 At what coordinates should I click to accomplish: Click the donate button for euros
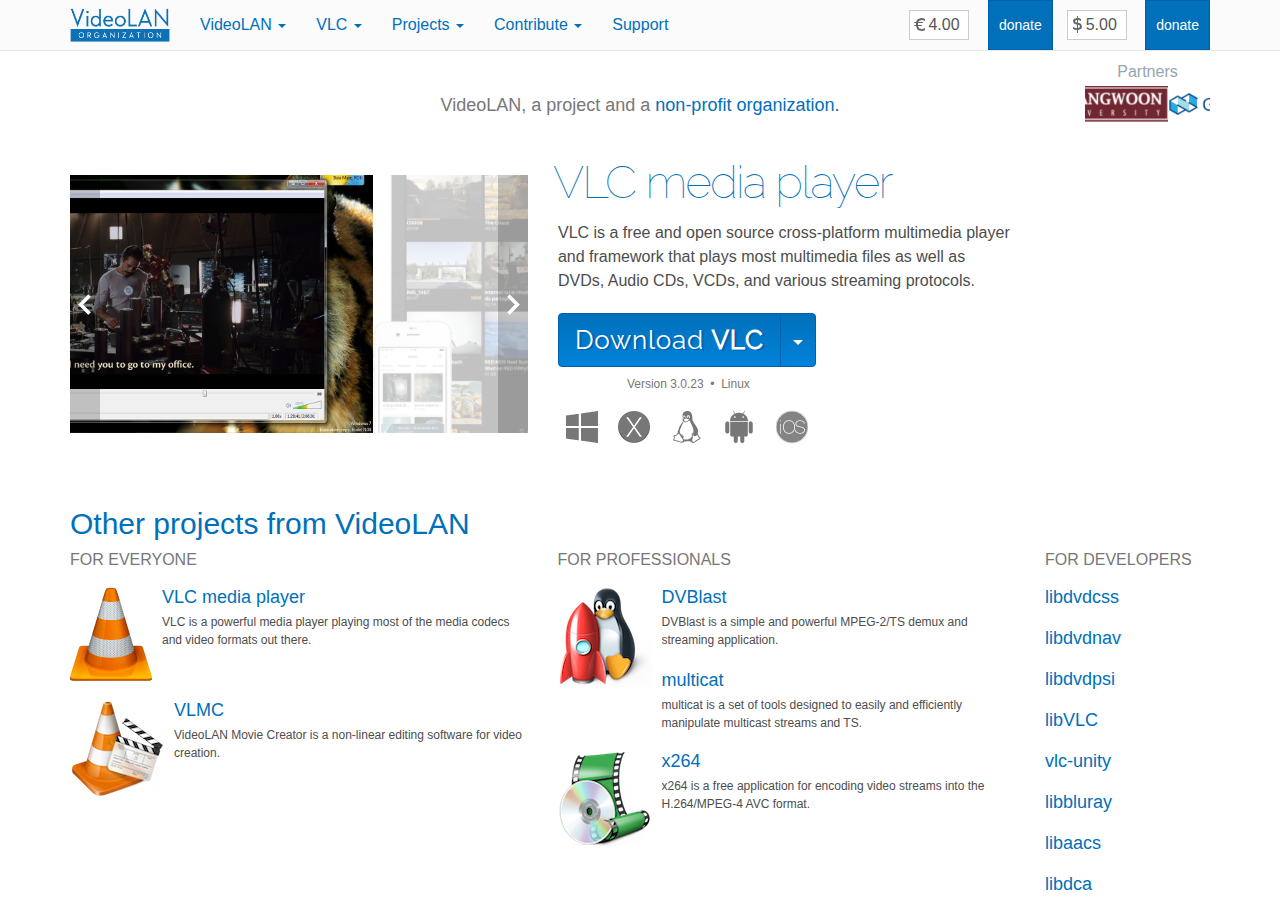point(1020,25)
